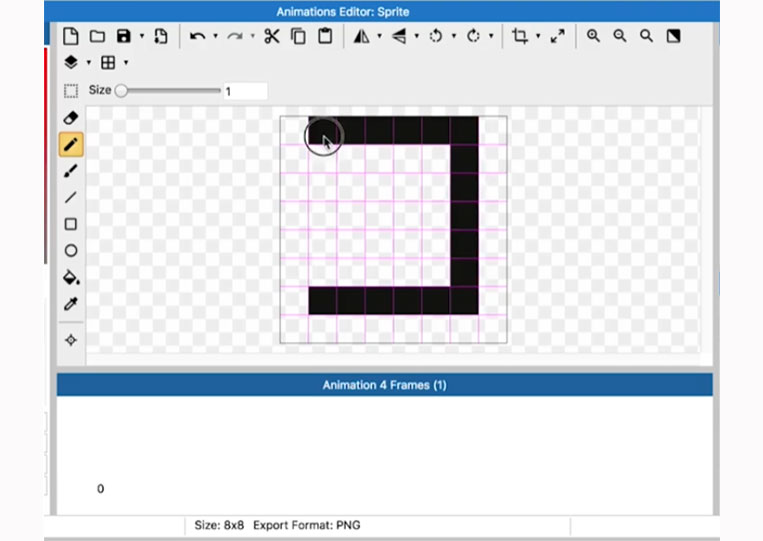The height and width of the screenshot is (541, 763).
Task: Open a file with the folder icon
Action: 97,36
